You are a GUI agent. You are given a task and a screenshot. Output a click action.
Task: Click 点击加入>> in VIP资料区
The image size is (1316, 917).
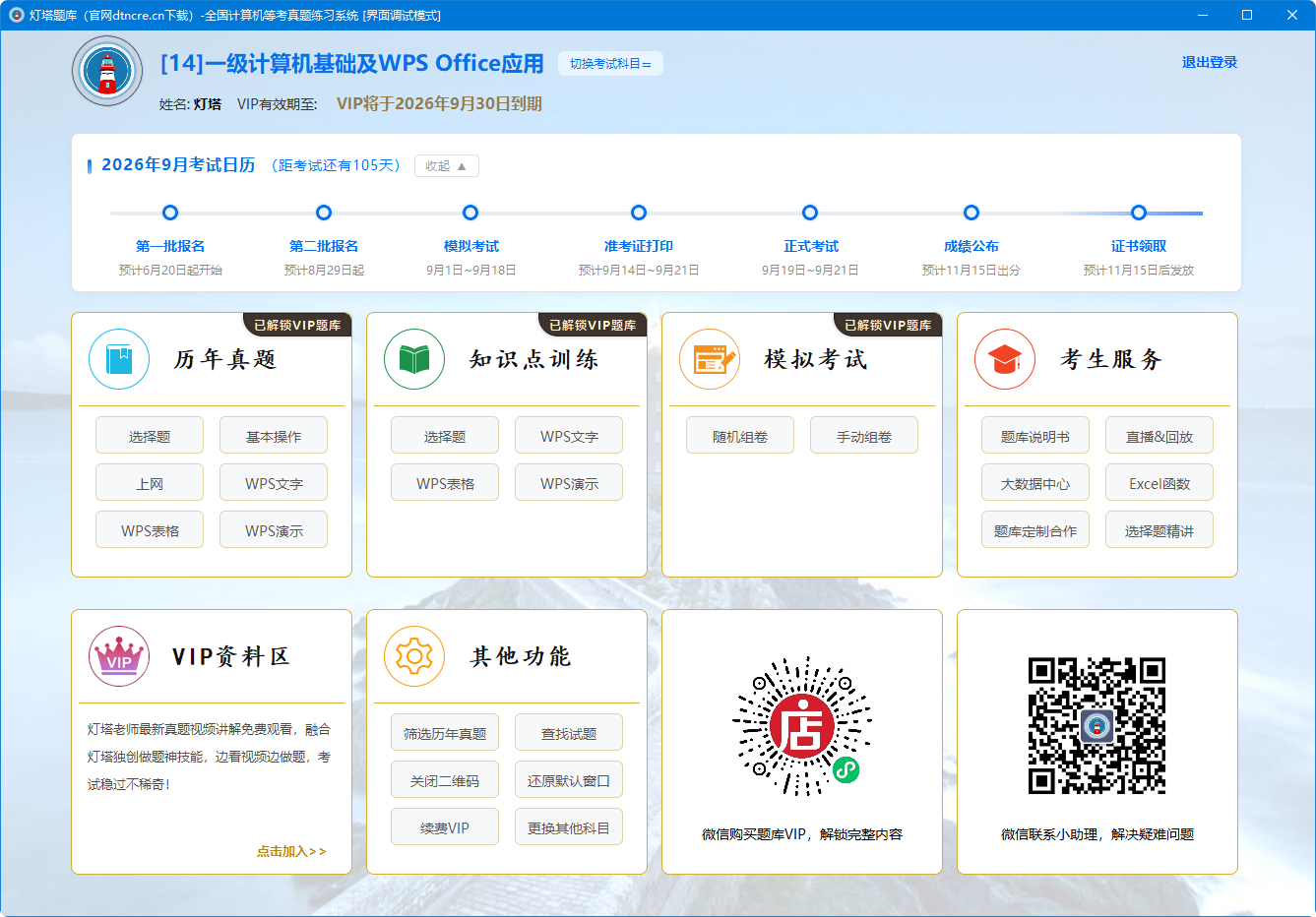click(291, 851)
